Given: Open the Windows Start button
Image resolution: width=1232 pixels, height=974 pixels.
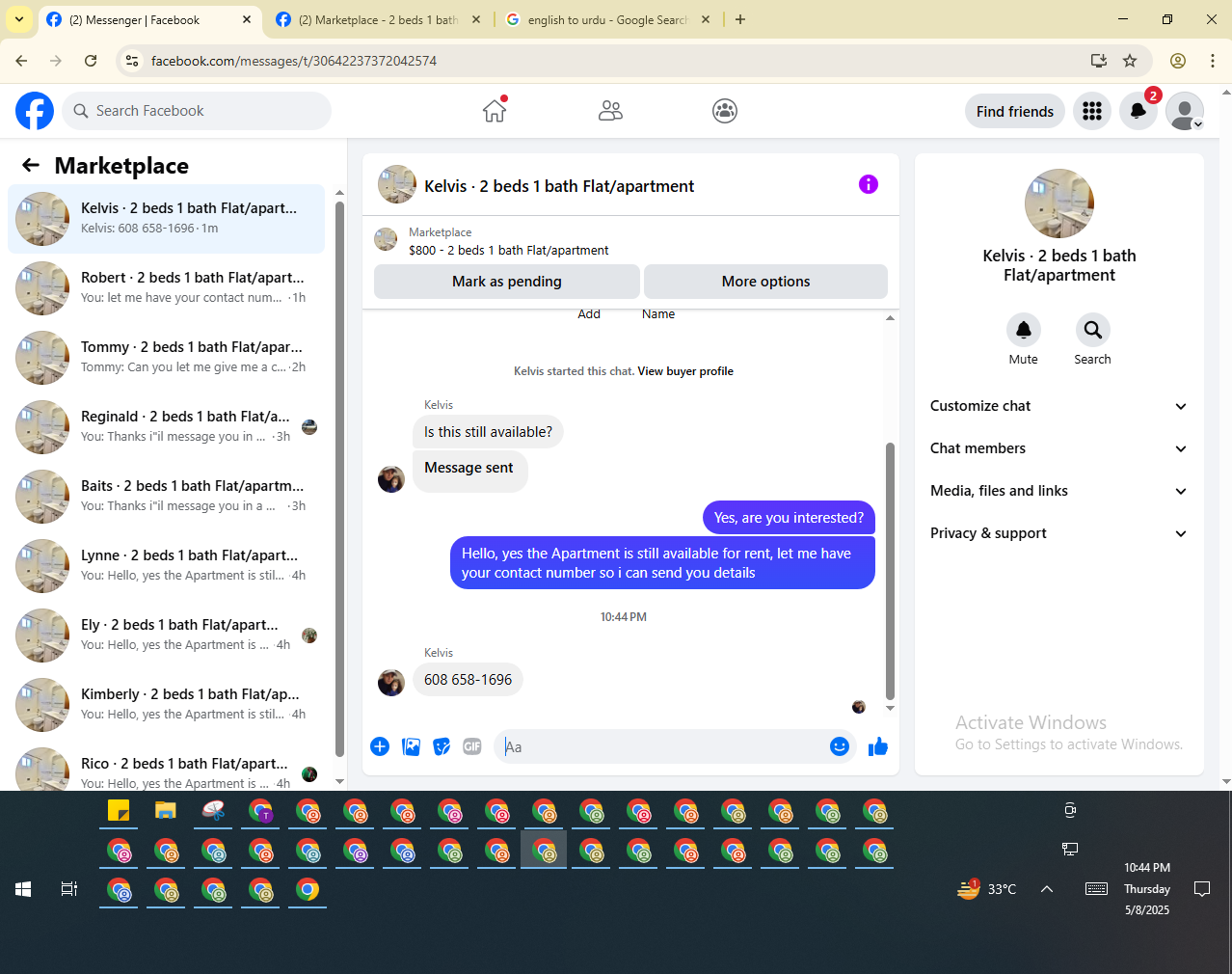Looking at the screenshot, I should (23, 889).
